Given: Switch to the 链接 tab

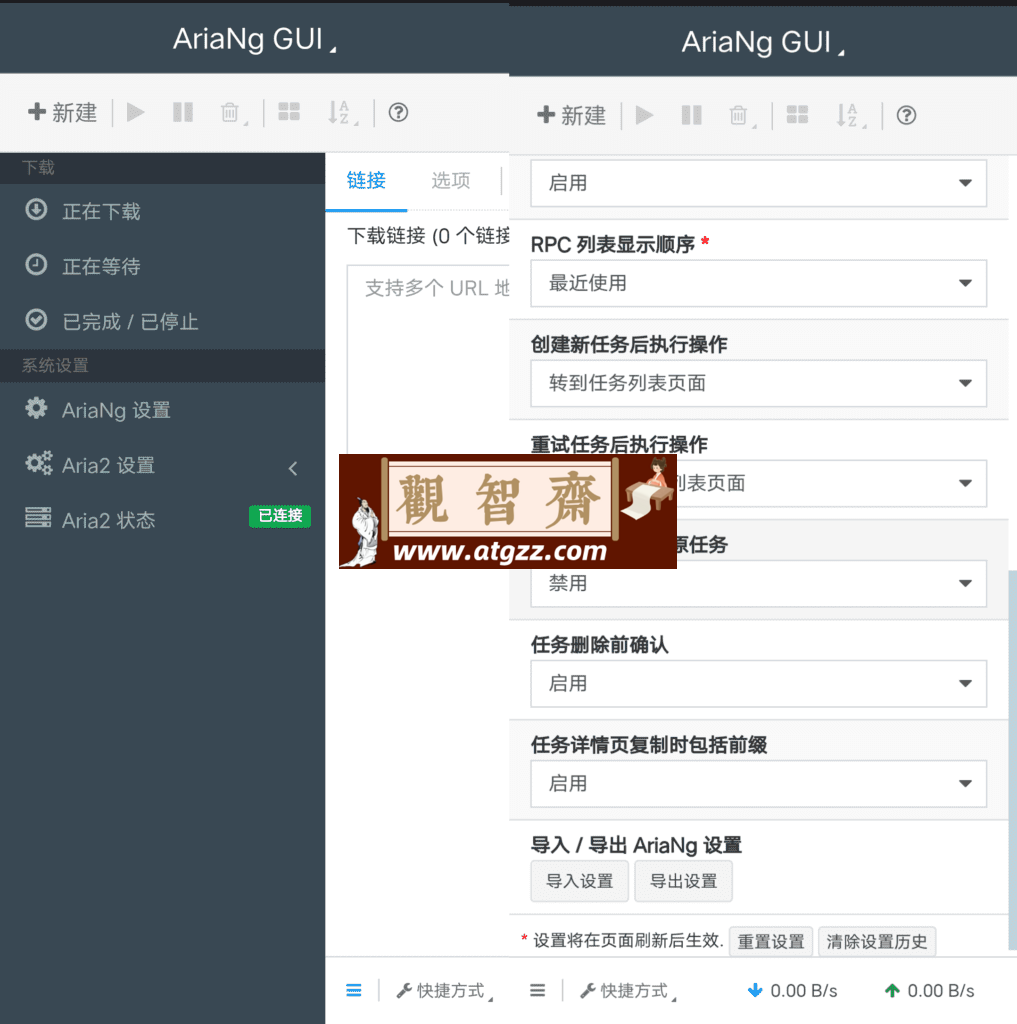Looking at the screenshot, I should click(x=366, y=181).
